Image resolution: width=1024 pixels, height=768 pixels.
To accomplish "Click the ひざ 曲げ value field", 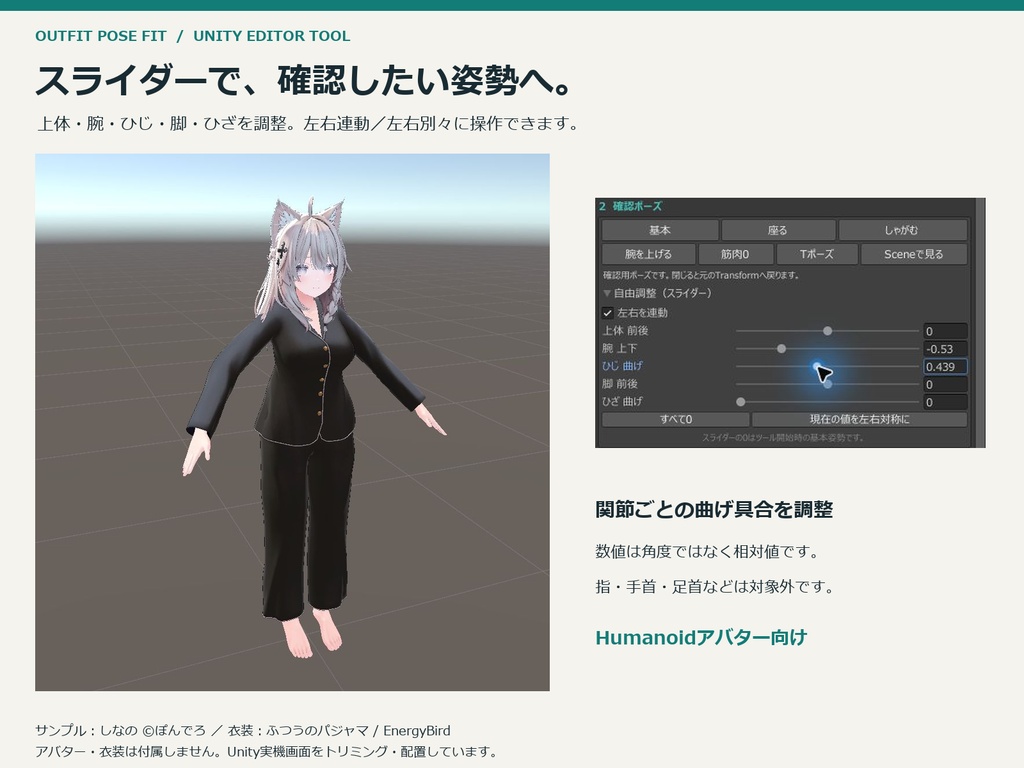I will pos(945,402).
